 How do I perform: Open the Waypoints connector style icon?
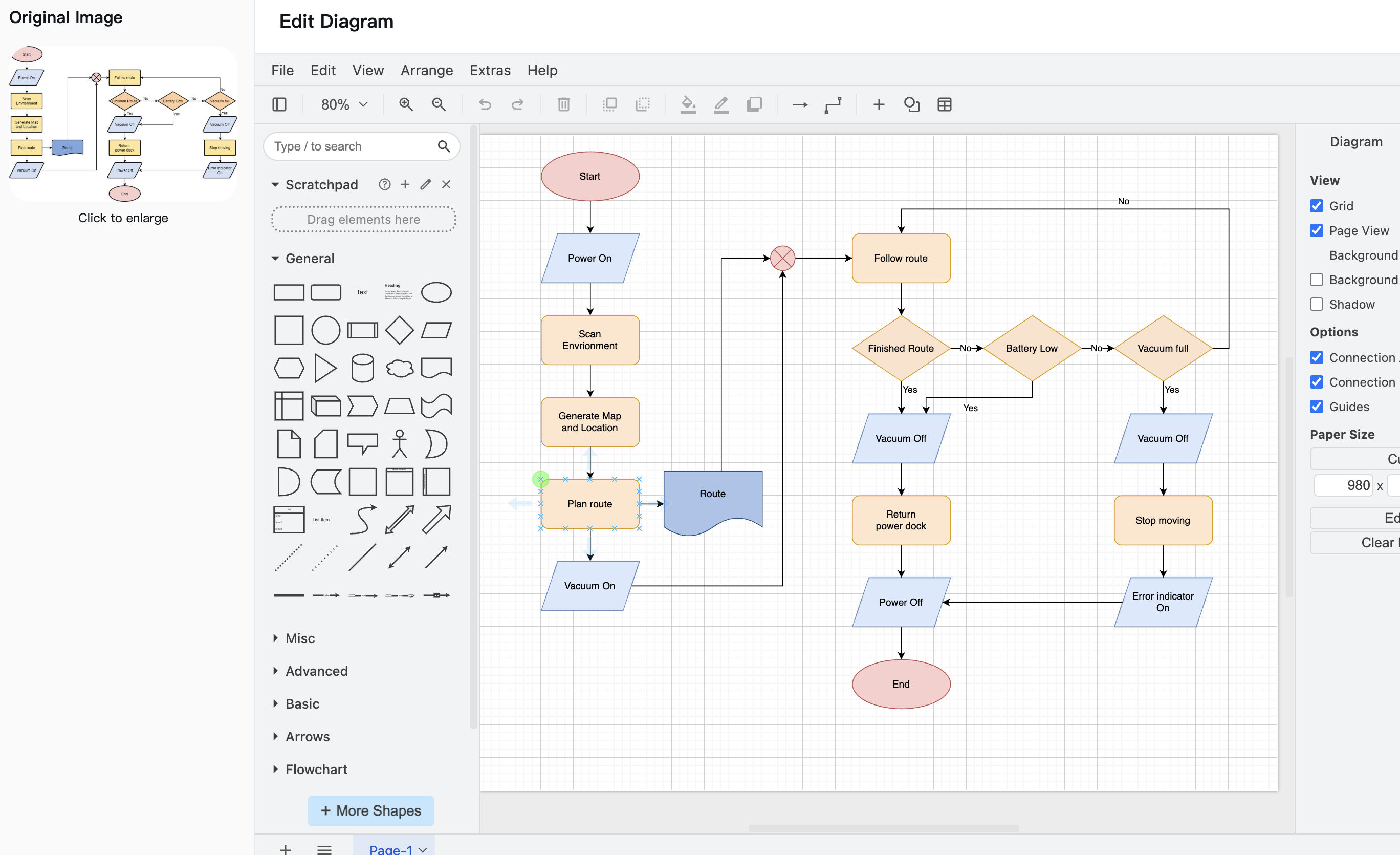point(833,104)
